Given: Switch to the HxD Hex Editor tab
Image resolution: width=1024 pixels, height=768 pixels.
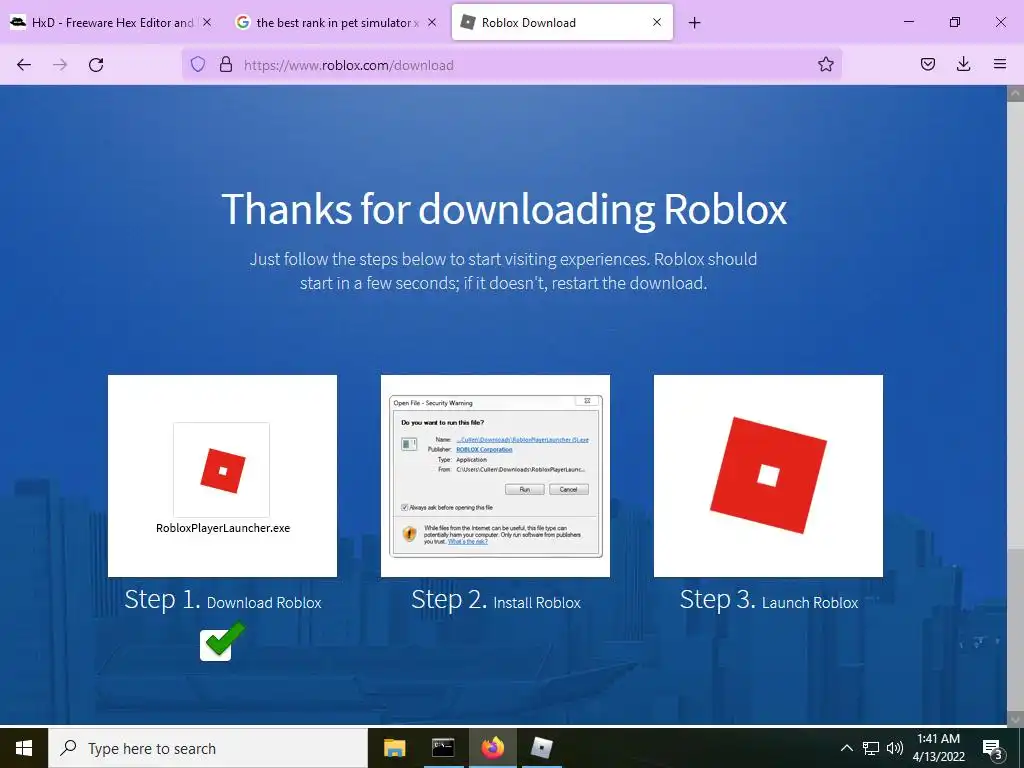Looking at the screenshot, I should click(111, 22).
